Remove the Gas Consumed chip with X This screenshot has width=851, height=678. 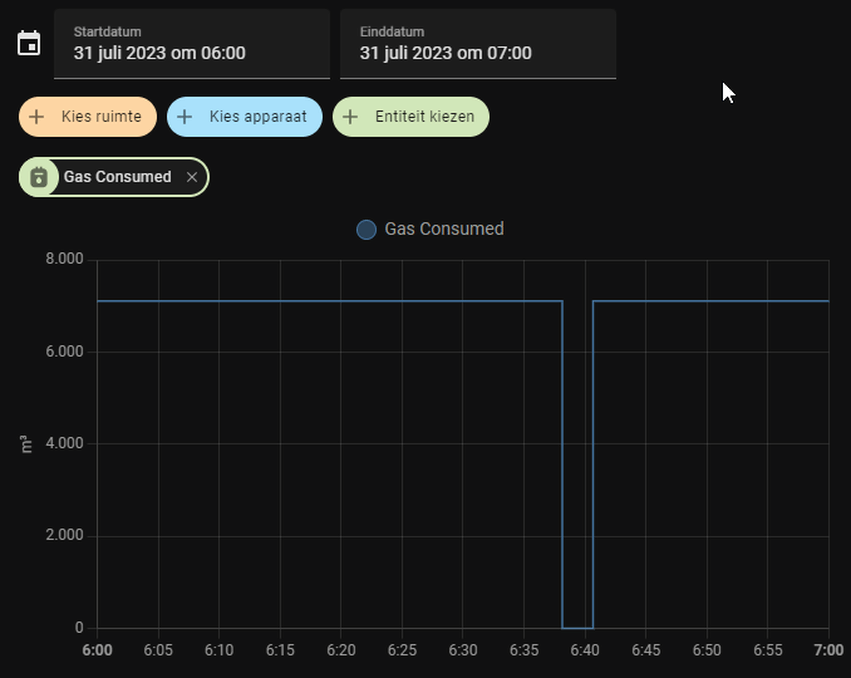click(x=192, y=177)
